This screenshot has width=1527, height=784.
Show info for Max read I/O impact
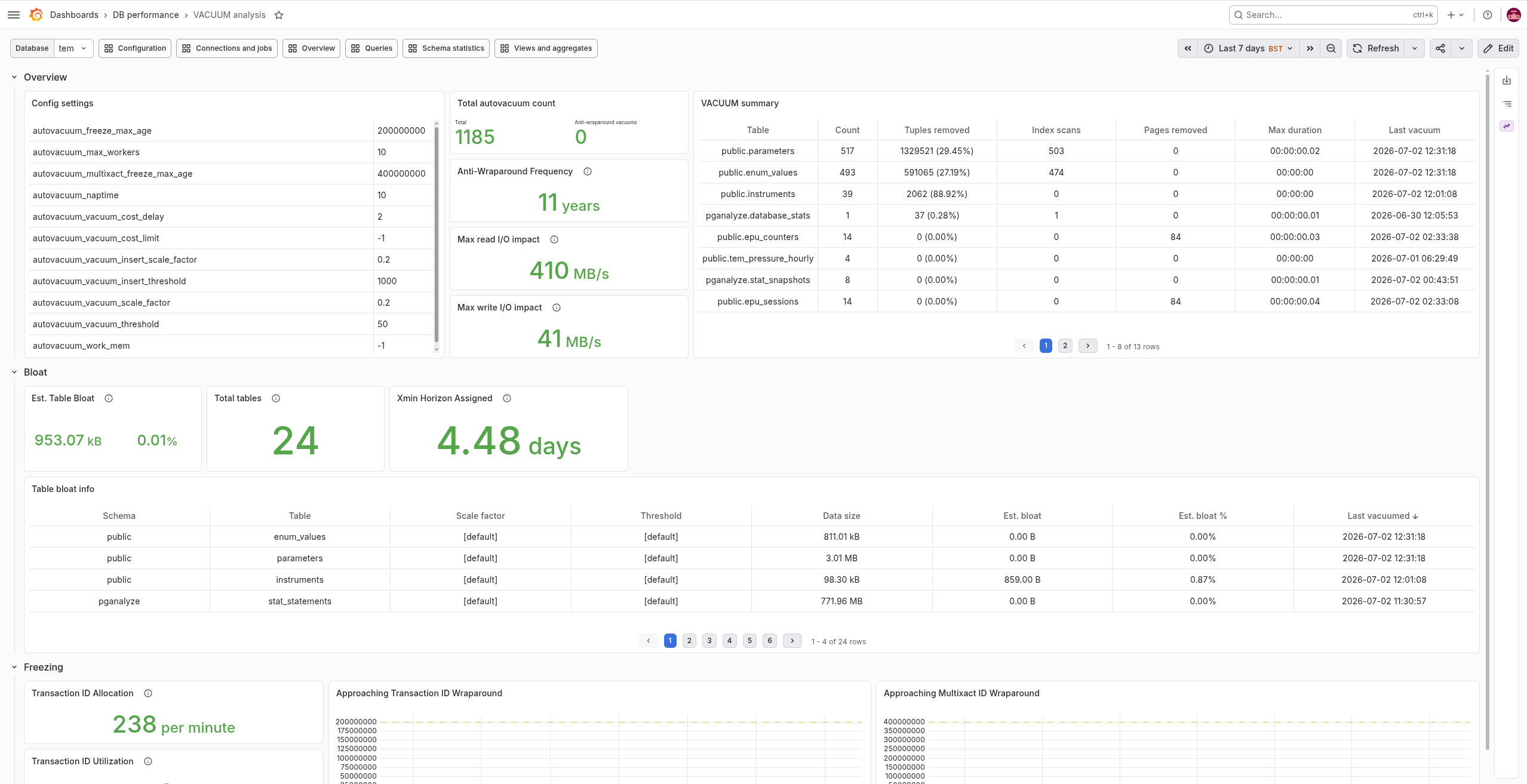click(554, 239)
